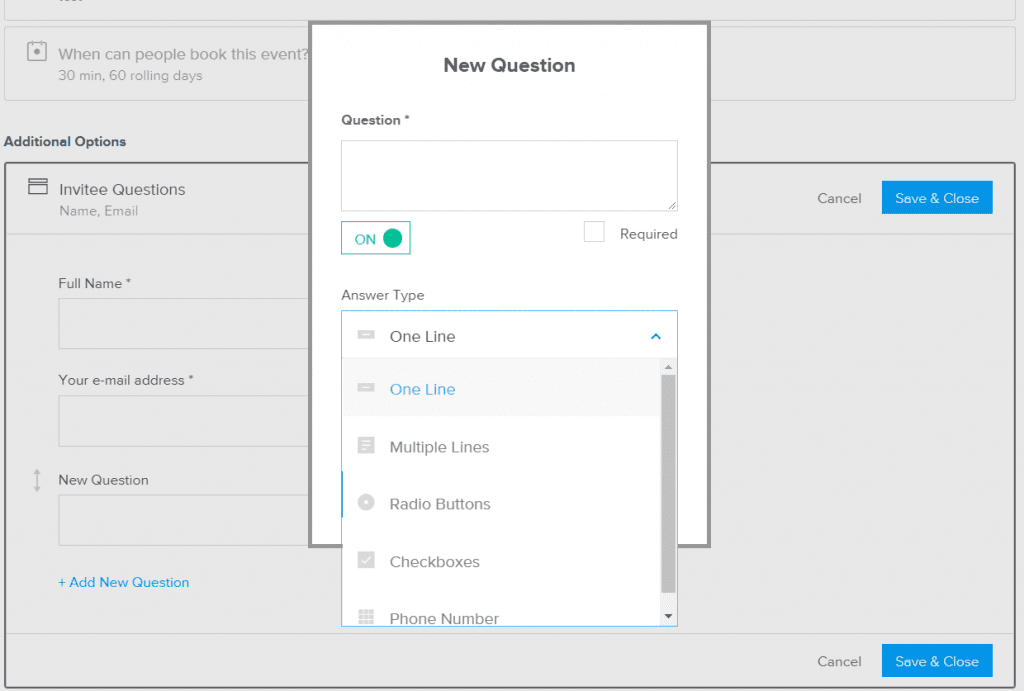1024x691 pixels.
Task: Click the One Line icon in dropdown list
Action: click(x=366, y=388)
